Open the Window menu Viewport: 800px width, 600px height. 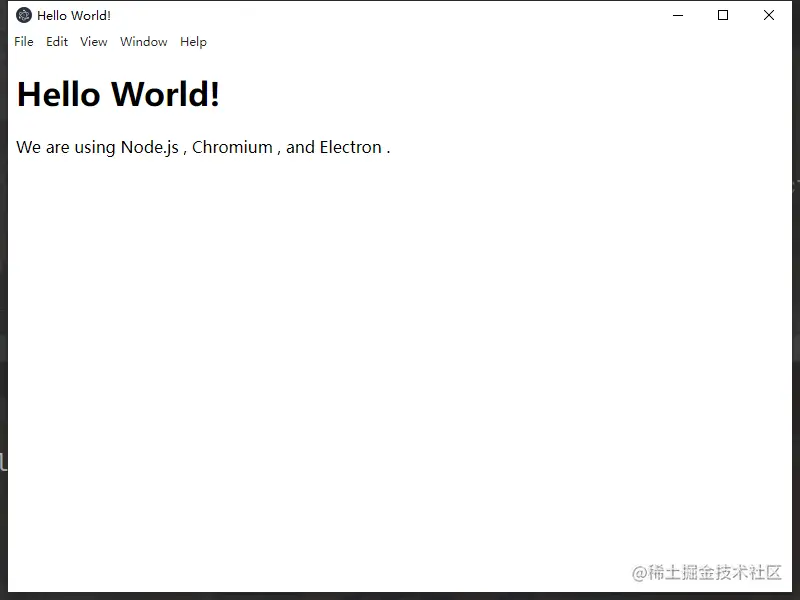(144, 42)
